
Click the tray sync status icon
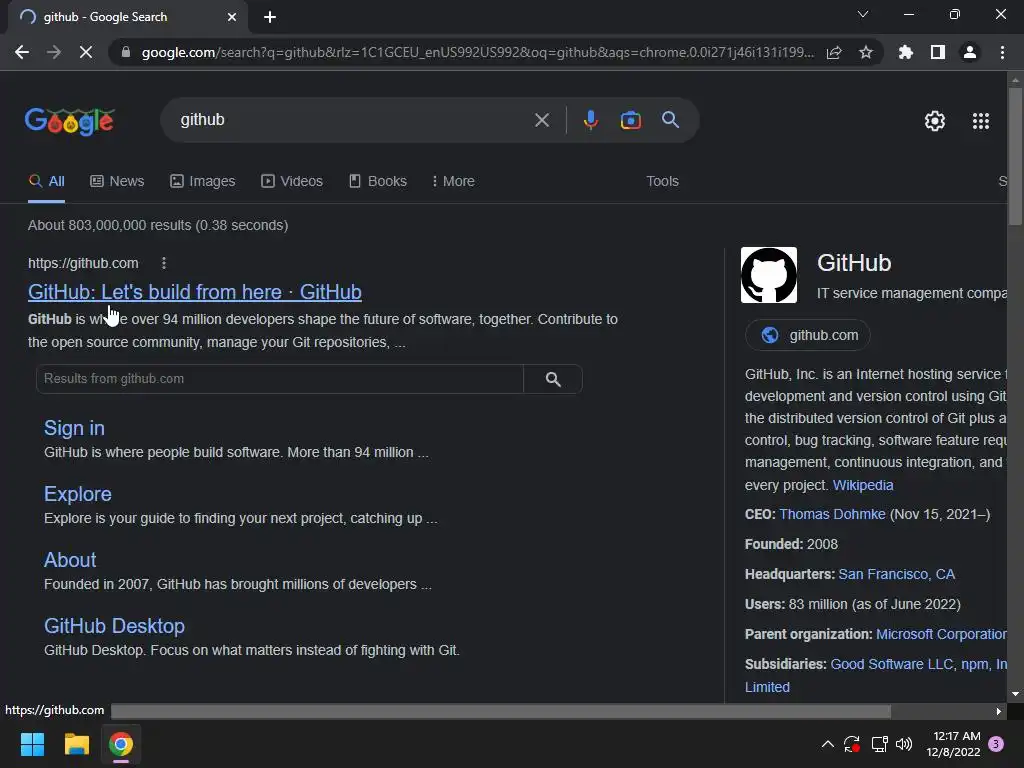[852, 744]
